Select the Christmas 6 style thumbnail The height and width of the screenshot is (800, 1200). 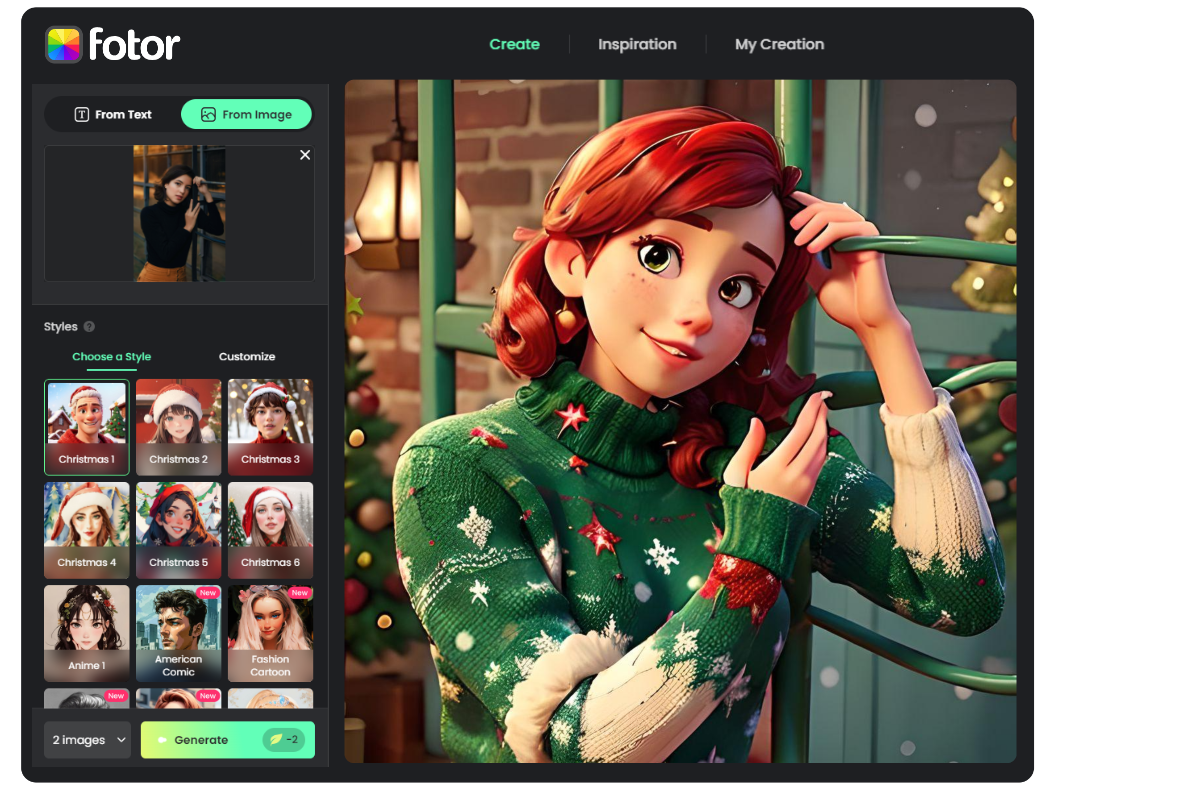[x=270, y=530]
